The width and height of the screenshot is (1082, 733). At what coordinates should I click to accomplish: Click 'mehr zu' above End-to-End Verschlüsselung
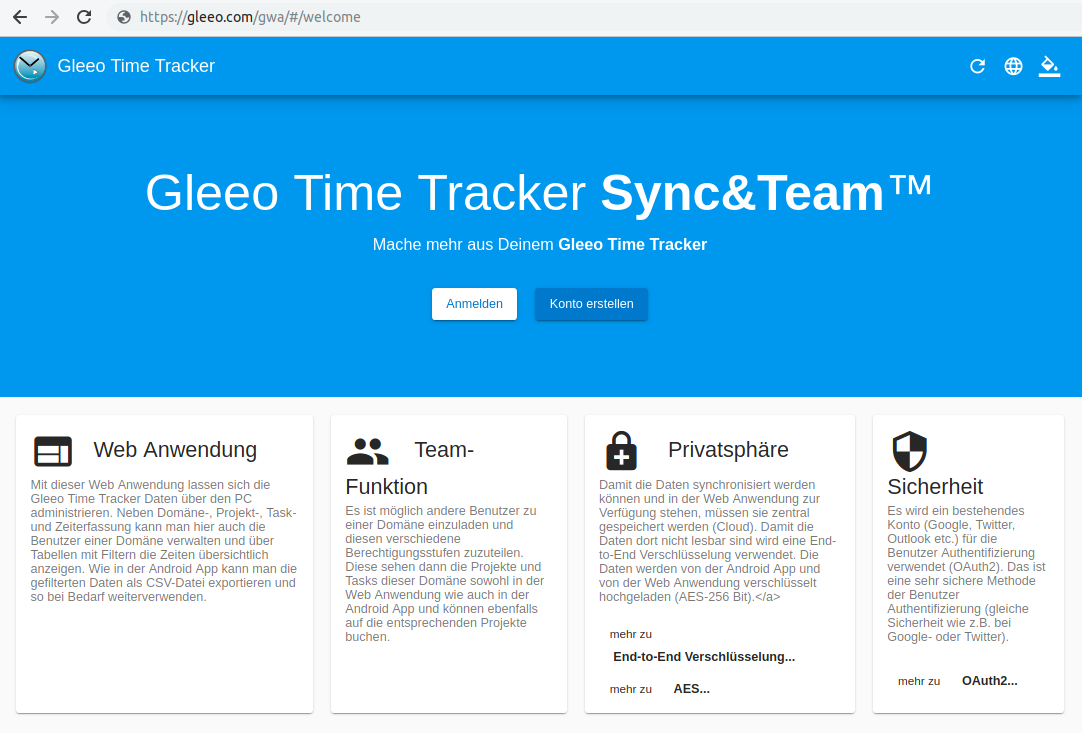click(x=631, y=634)
